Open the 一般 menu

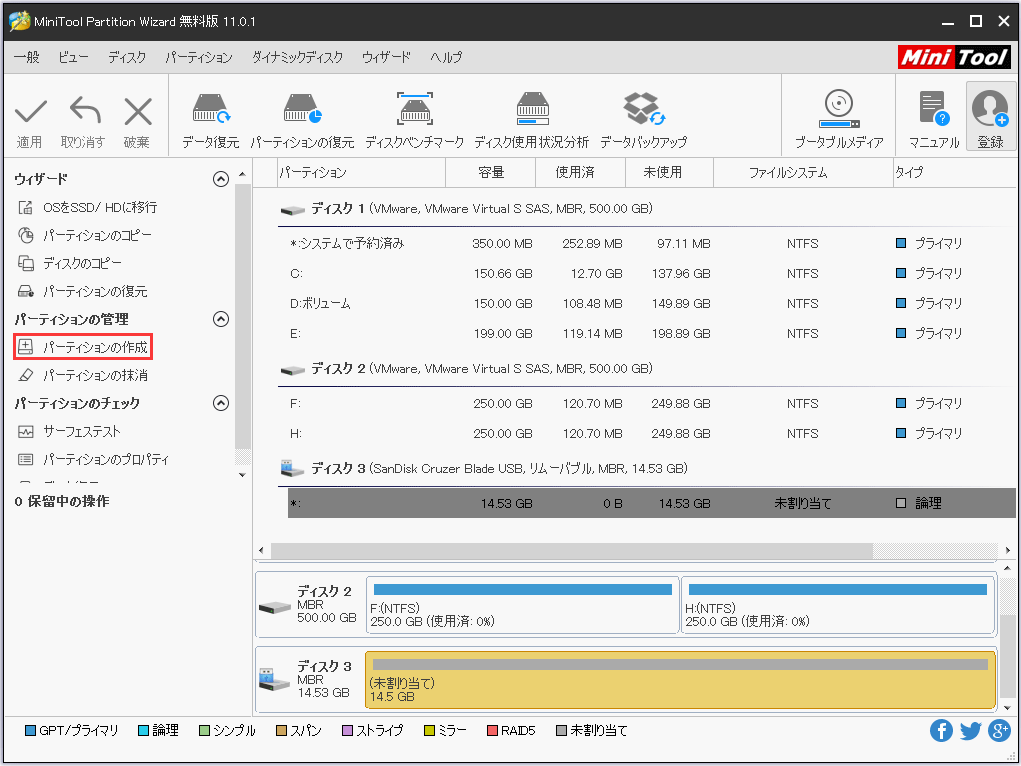[27, 57]
